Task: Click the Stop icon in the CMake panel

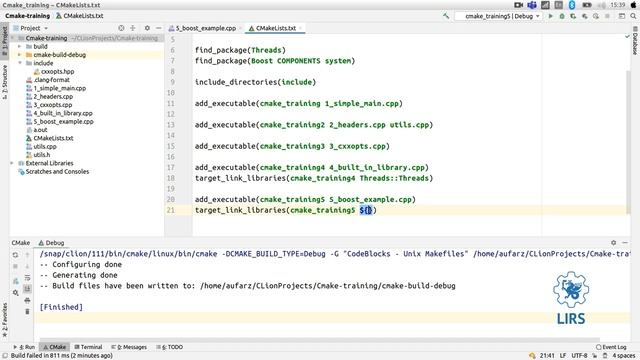Action: coord(16,266)
